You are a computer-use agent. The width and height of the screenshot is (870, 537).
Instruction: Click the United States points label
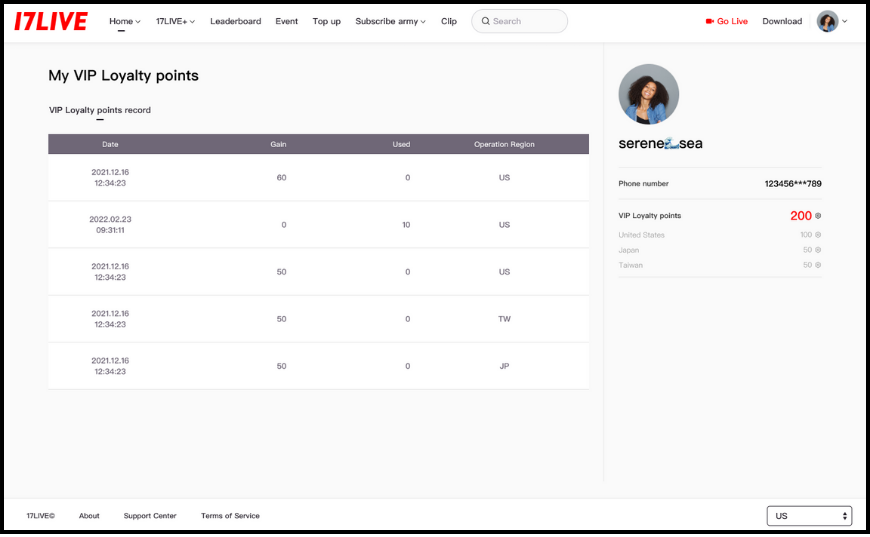pyautogui.click(x=641, y=235)
